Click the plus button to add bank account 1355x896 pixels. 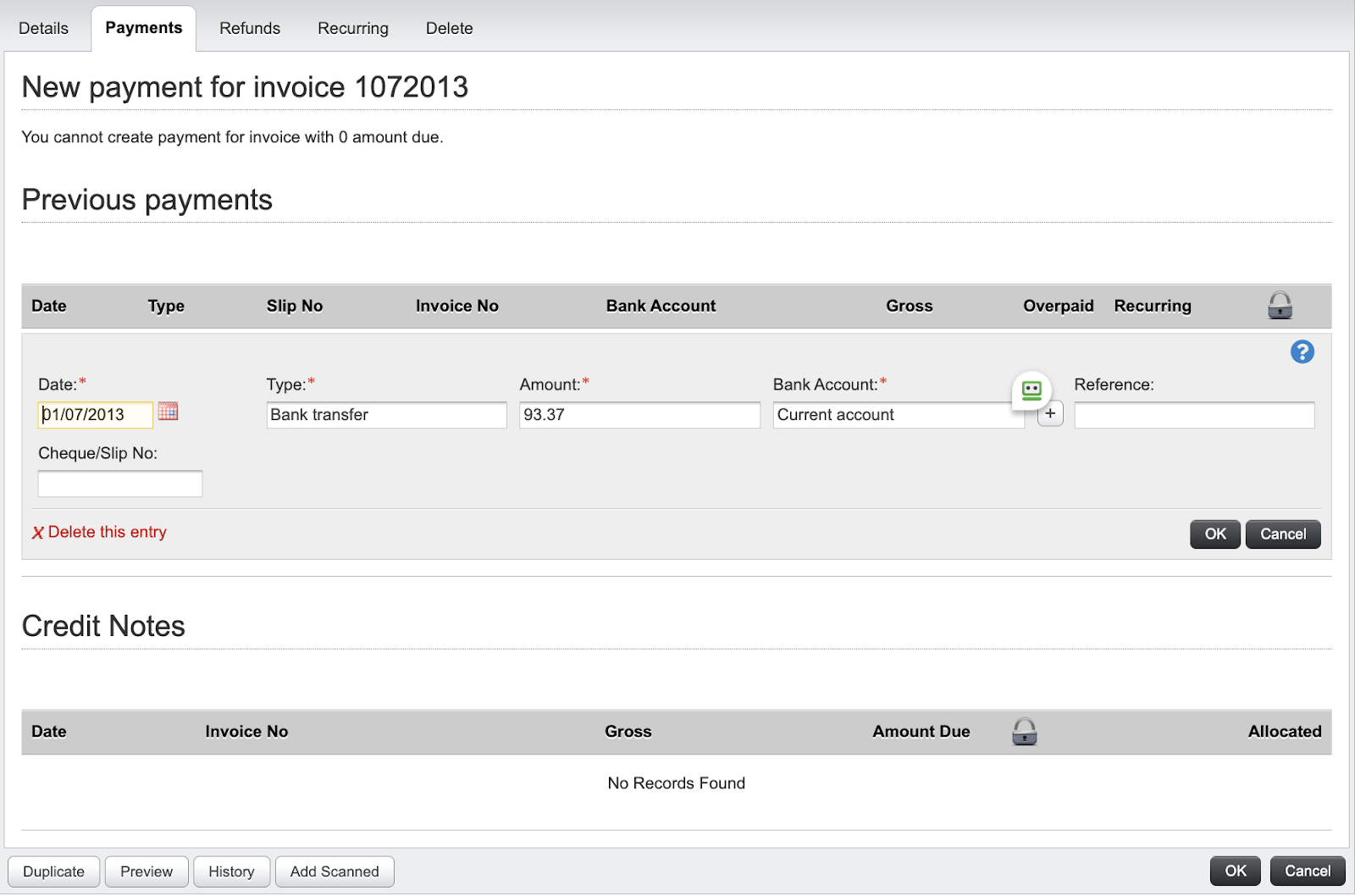(1050, 414)
